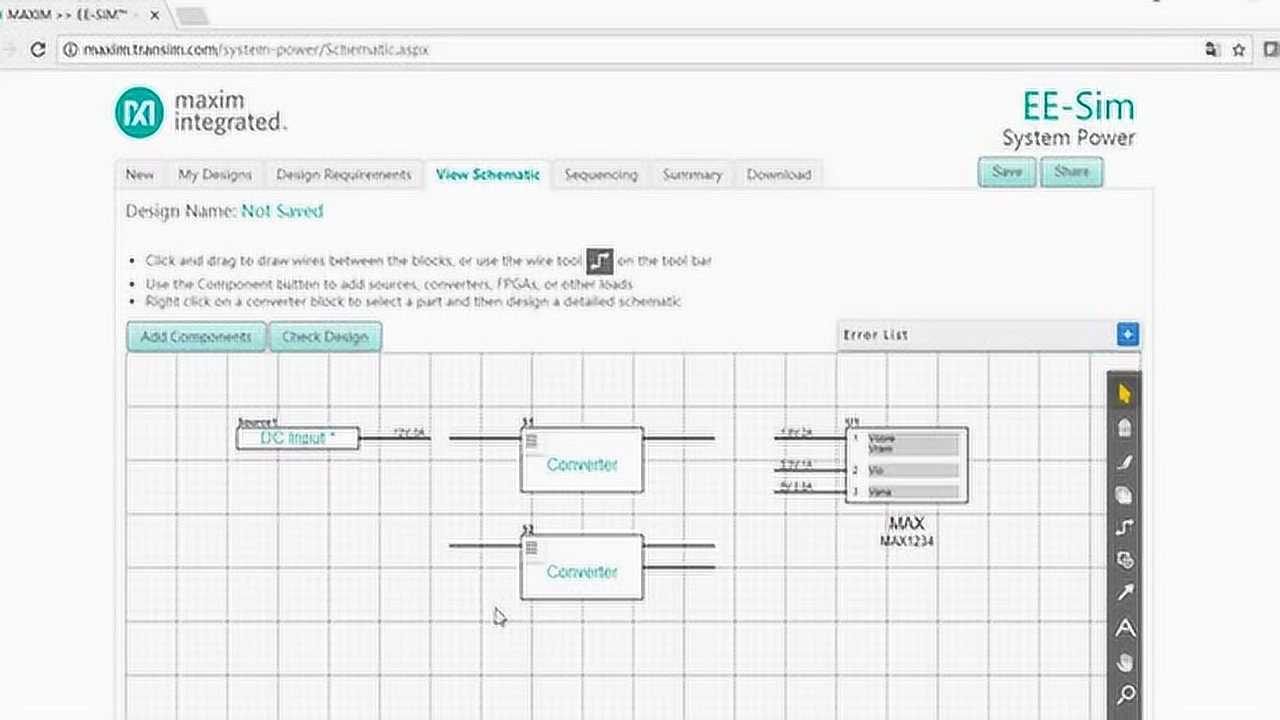Reload the page in the browser
This screenshot has width=1280, height=720.
click(38, 49)
